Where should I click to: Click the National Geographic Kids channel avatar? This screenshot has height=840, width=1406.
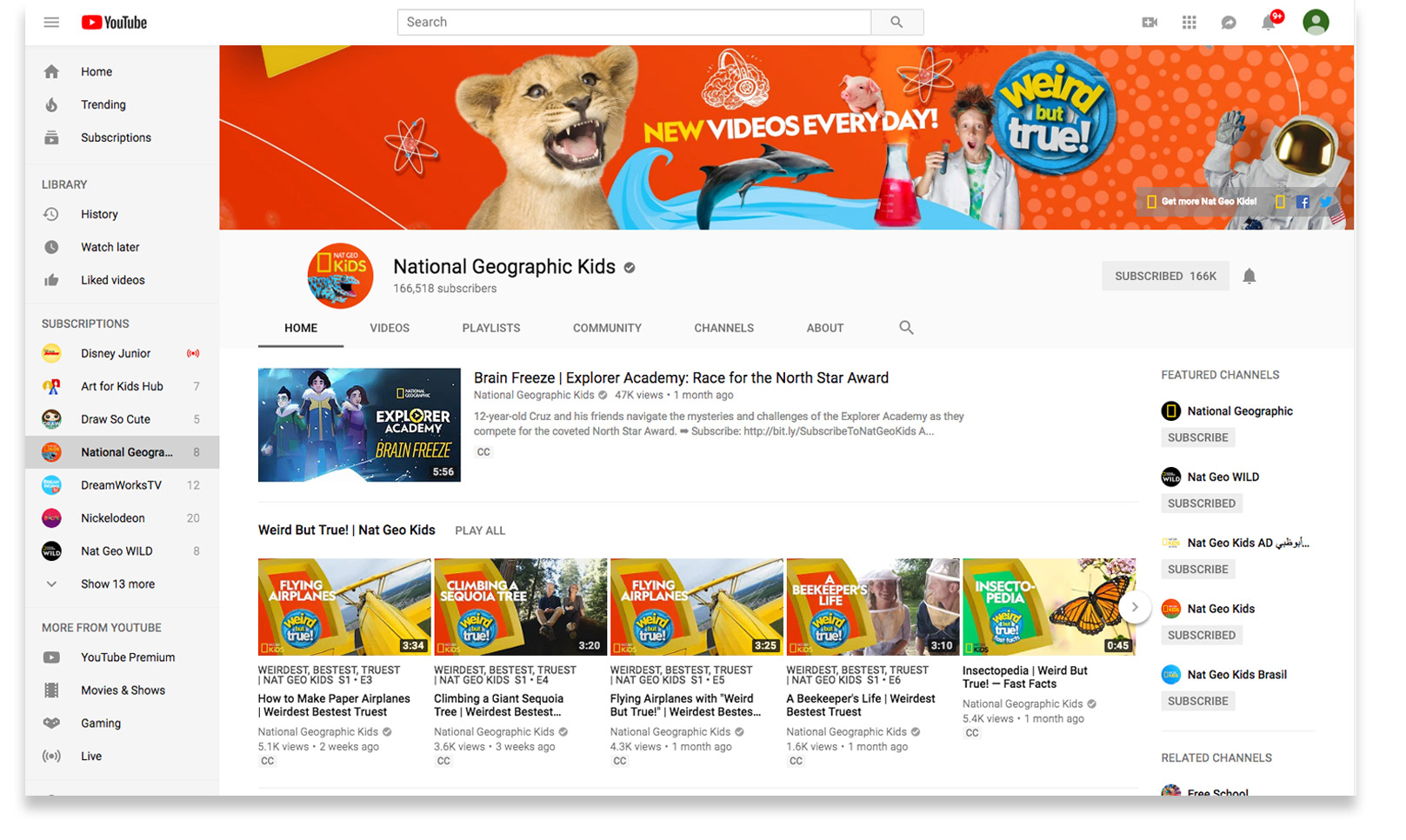(340, 276)
